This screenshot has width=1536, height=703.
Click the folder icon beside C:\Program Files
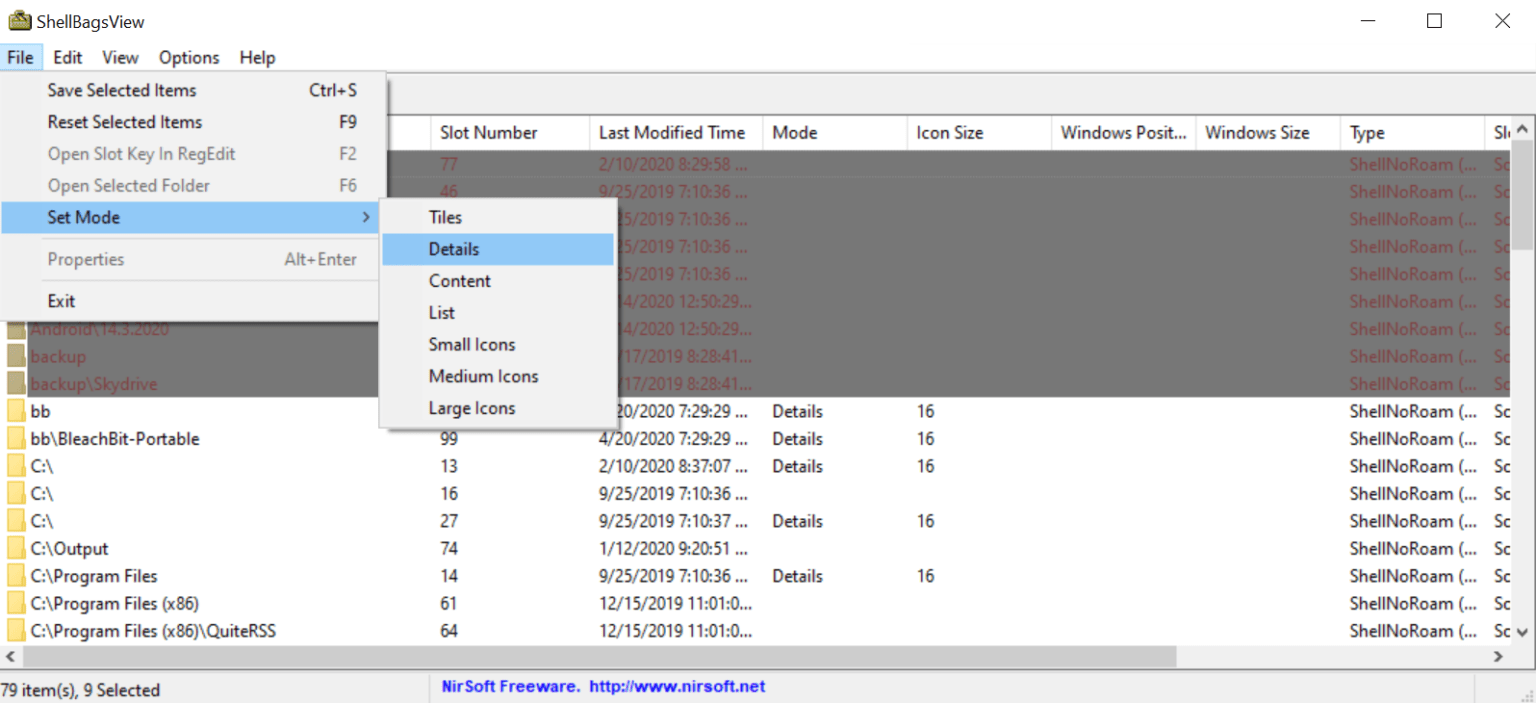[x=16, y=575]
